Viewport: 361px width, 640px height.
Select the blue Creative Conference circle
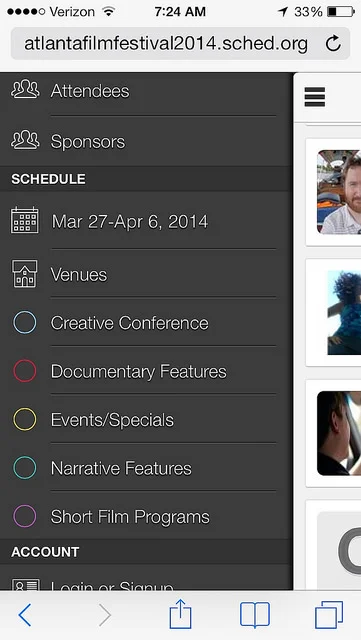pos(25,323)
